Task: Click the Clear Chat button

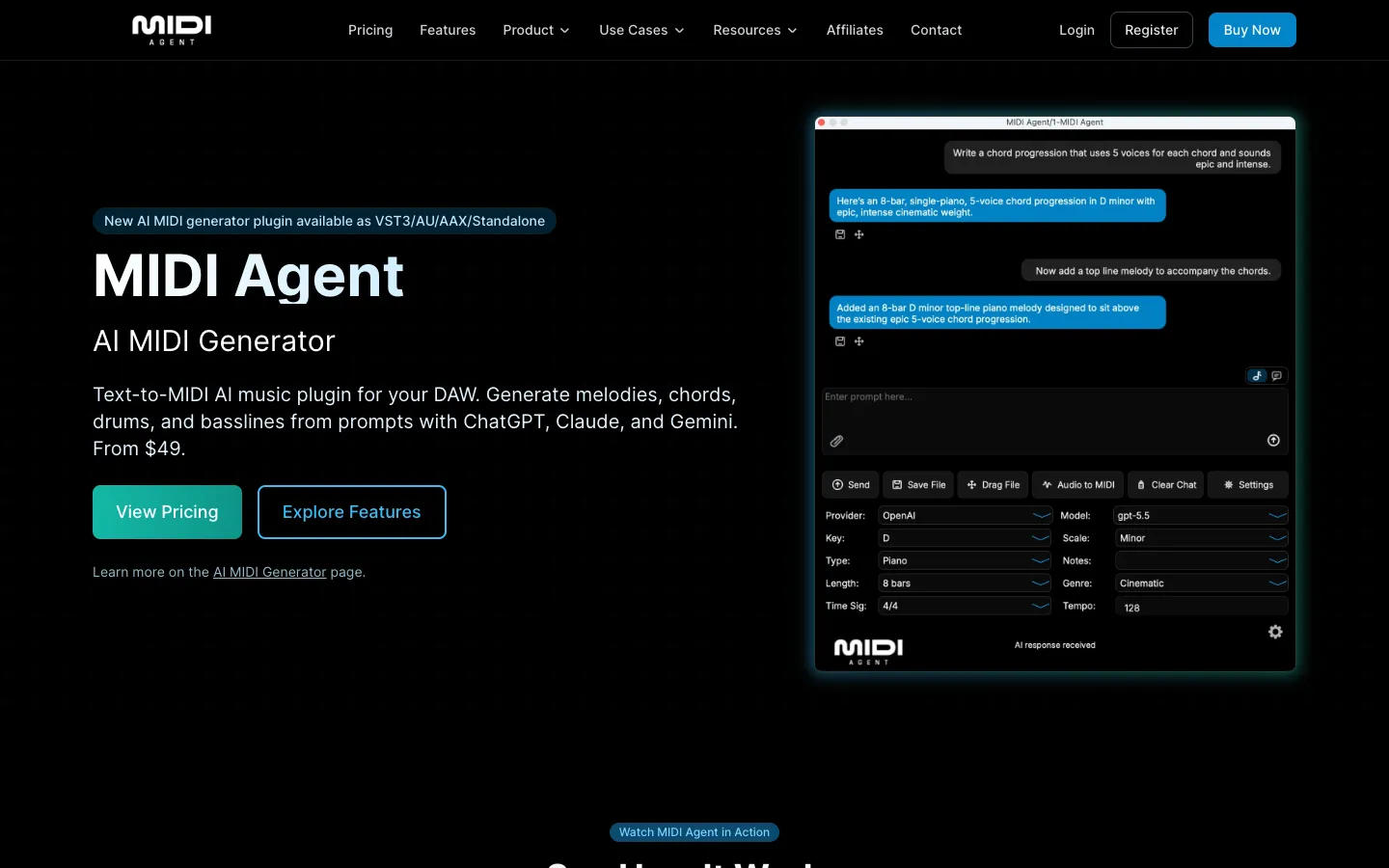Action: coord(1166,485)
